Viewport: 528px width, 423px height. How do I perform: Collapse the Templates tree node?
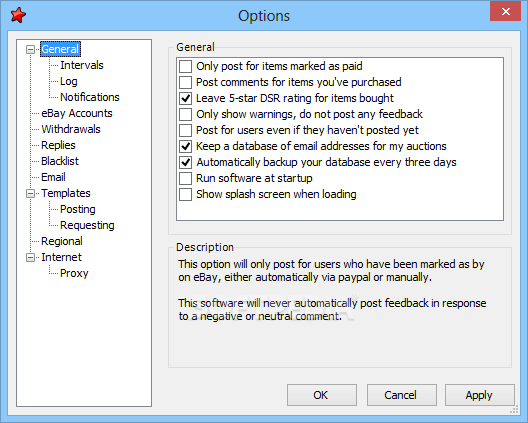pos(30,193)
